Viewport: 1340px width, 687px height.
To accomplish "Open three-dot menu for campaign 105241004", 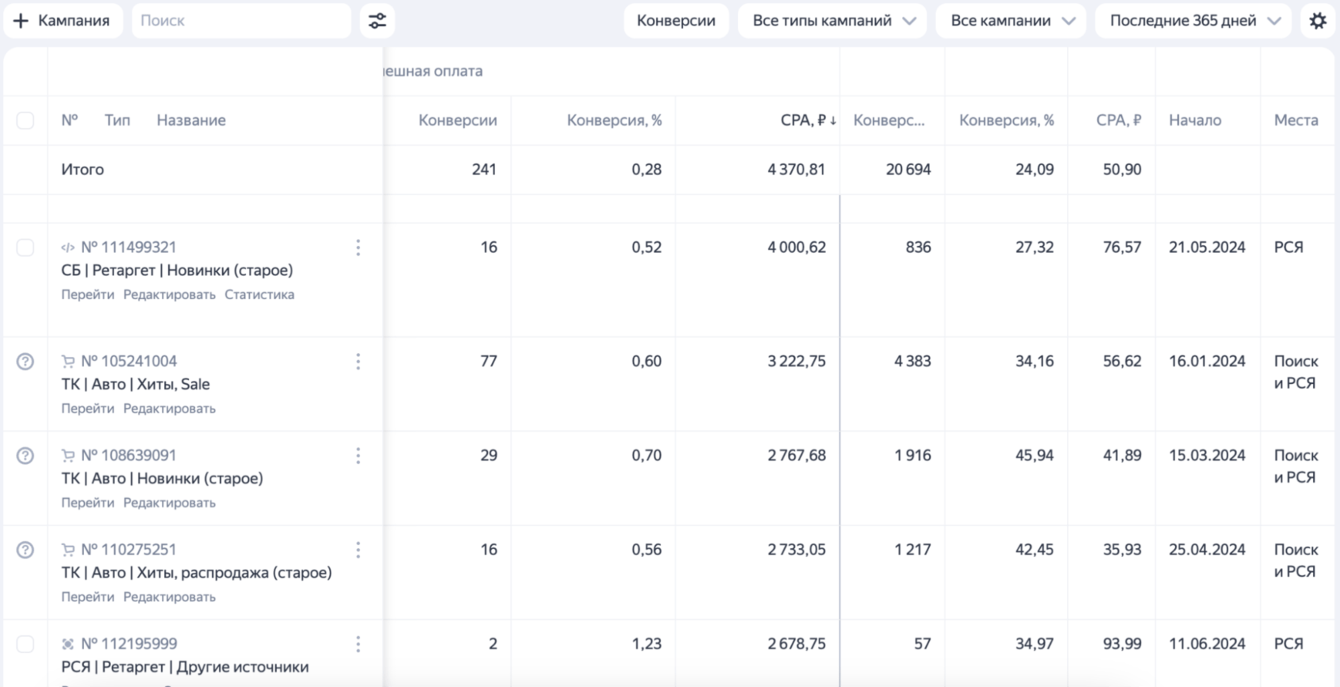I will click(x=358, y=361).
